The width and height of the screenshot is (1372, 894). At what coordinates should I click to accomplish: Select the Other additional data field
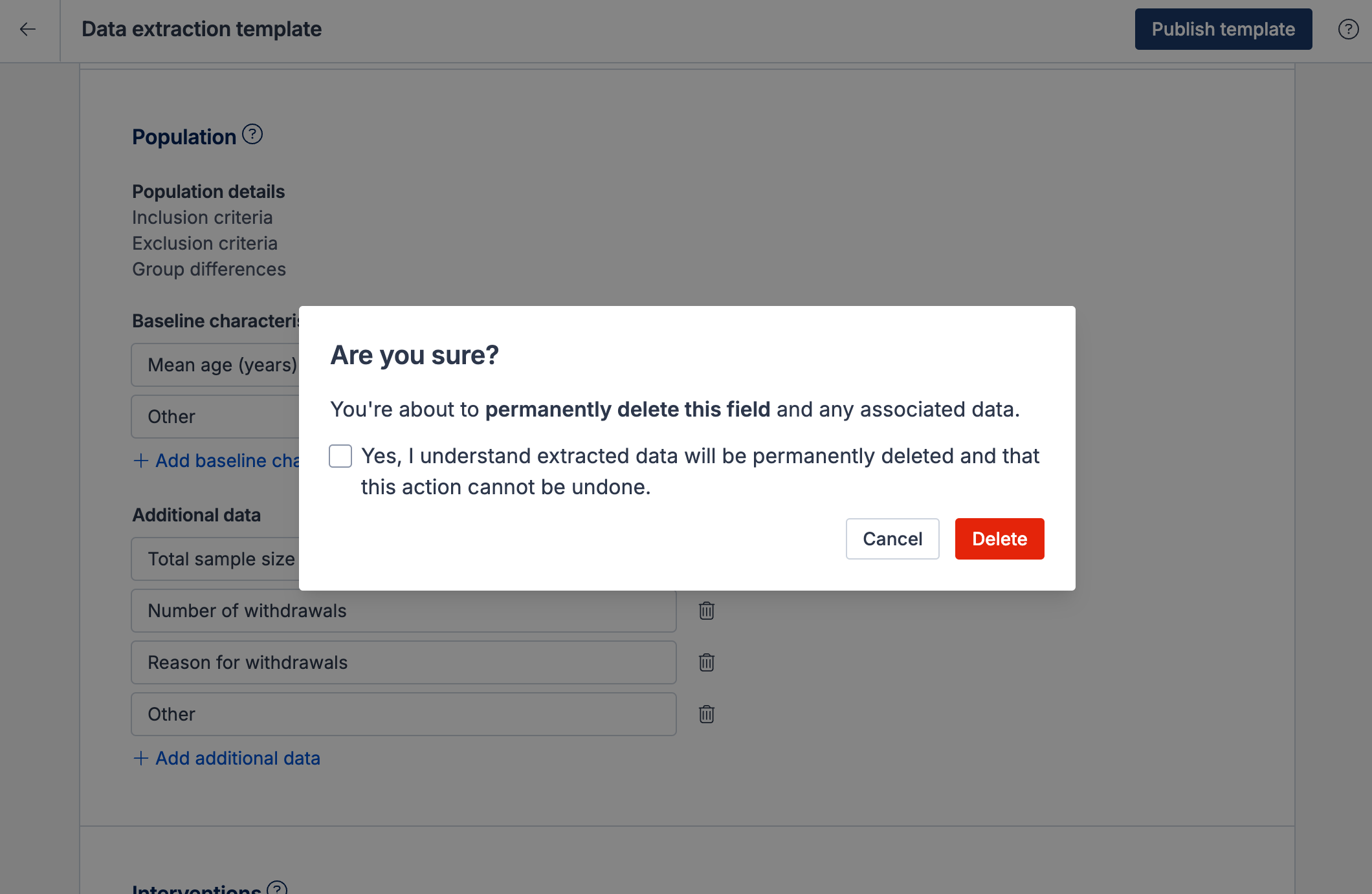403,714
